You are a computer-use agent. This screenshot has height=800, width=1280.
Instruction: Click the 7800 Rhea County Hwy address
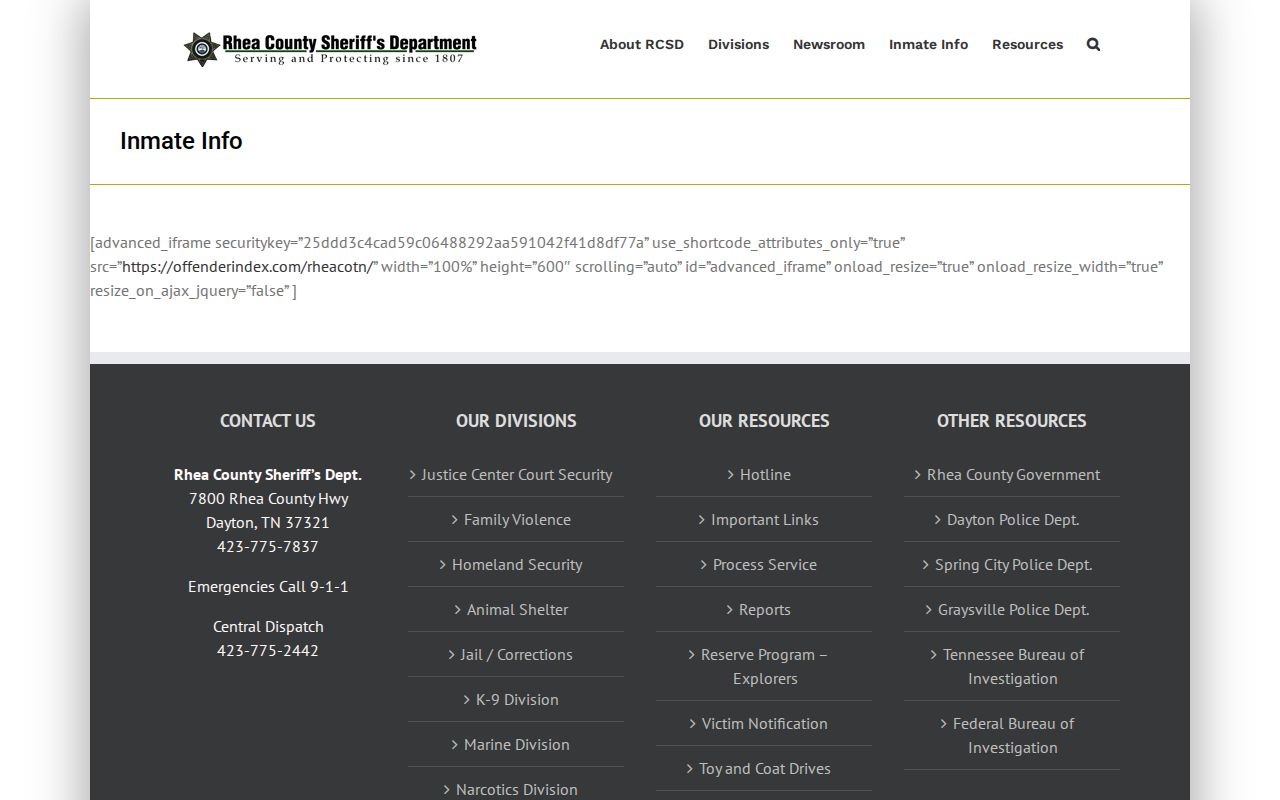click(268, 499)
